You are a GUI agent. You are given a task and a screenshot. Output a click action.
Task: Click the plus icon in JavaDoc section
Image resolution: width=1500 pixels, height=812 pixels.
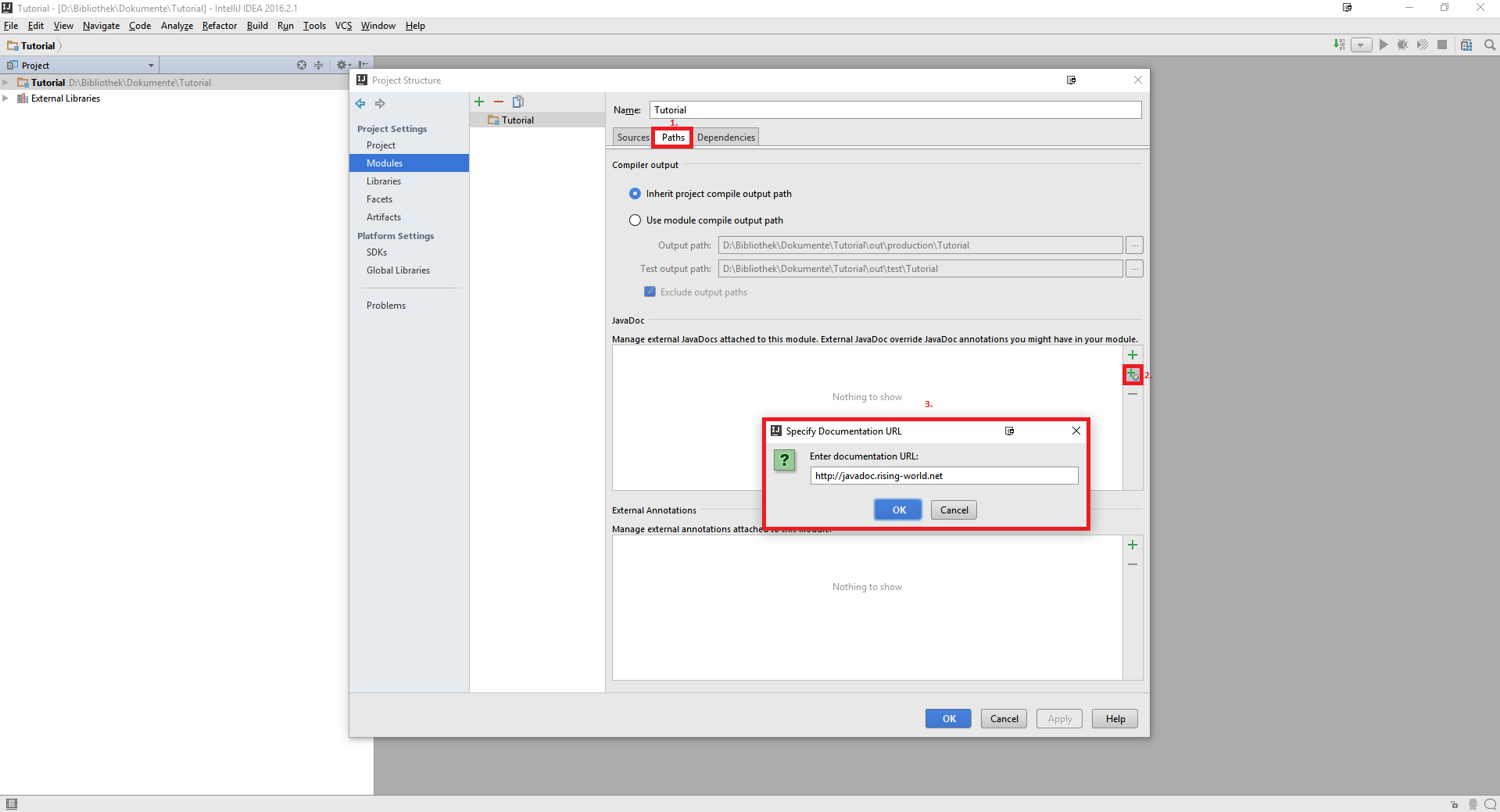click(x=1133, y=355)
